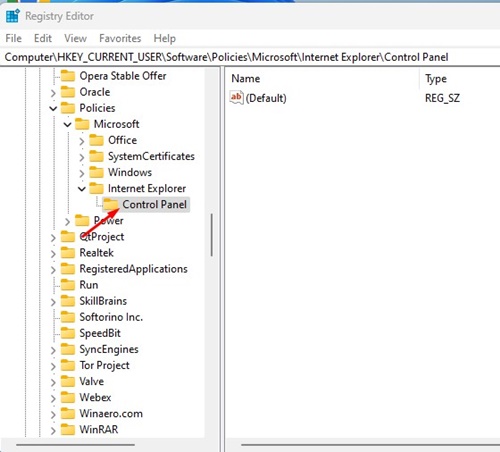This screenshot has width=500, height=452.
Task: Click the SystemCertificates folder icon
Action: coord(96,156)
